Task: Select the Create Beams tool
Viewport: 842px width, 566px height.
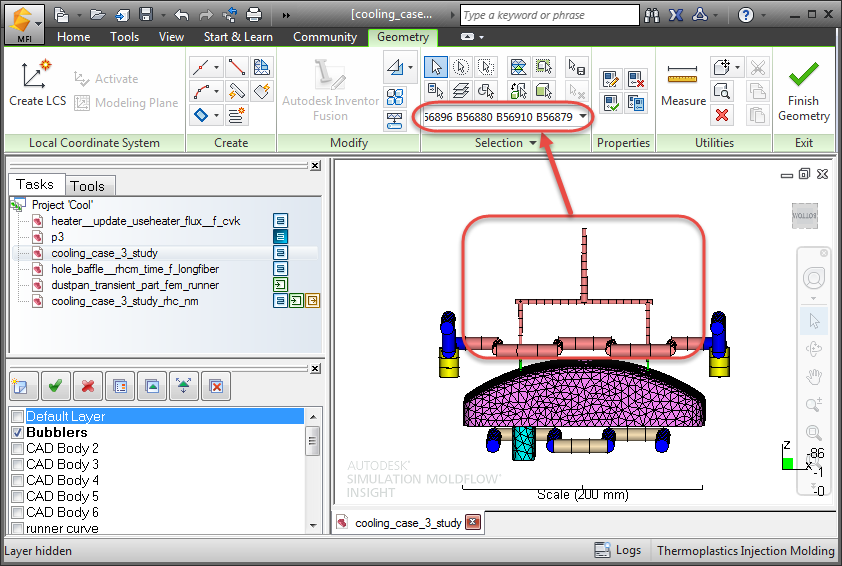Action: (236, 67)
